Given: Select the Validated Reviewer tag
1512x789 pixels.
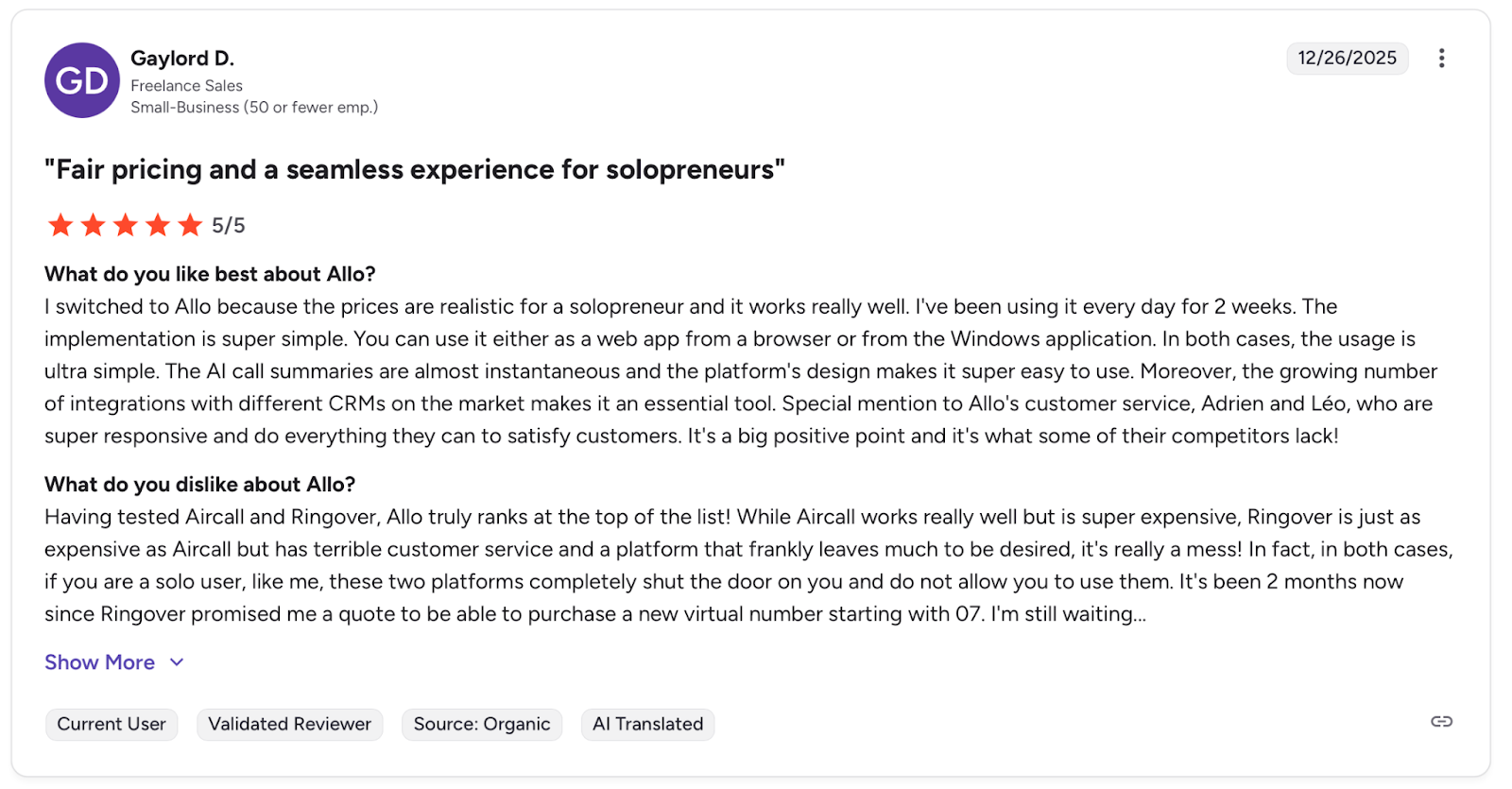Looking at the screenshot, I should (289, 725).
